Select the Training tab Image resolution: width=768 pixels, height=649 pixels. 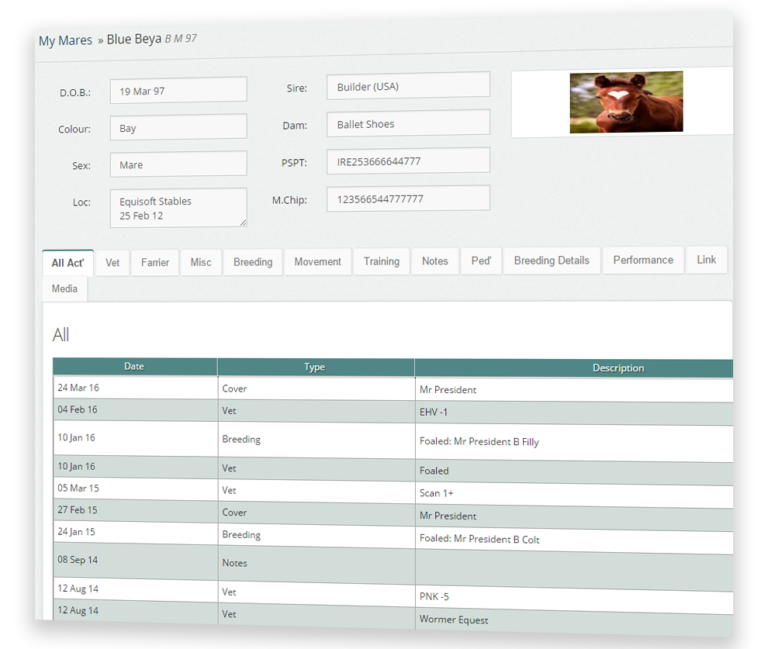382,261
